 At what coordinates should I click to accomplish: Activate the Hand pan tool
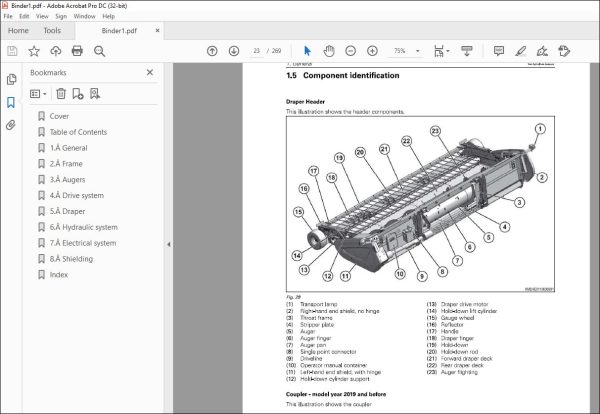coord(329,51)
